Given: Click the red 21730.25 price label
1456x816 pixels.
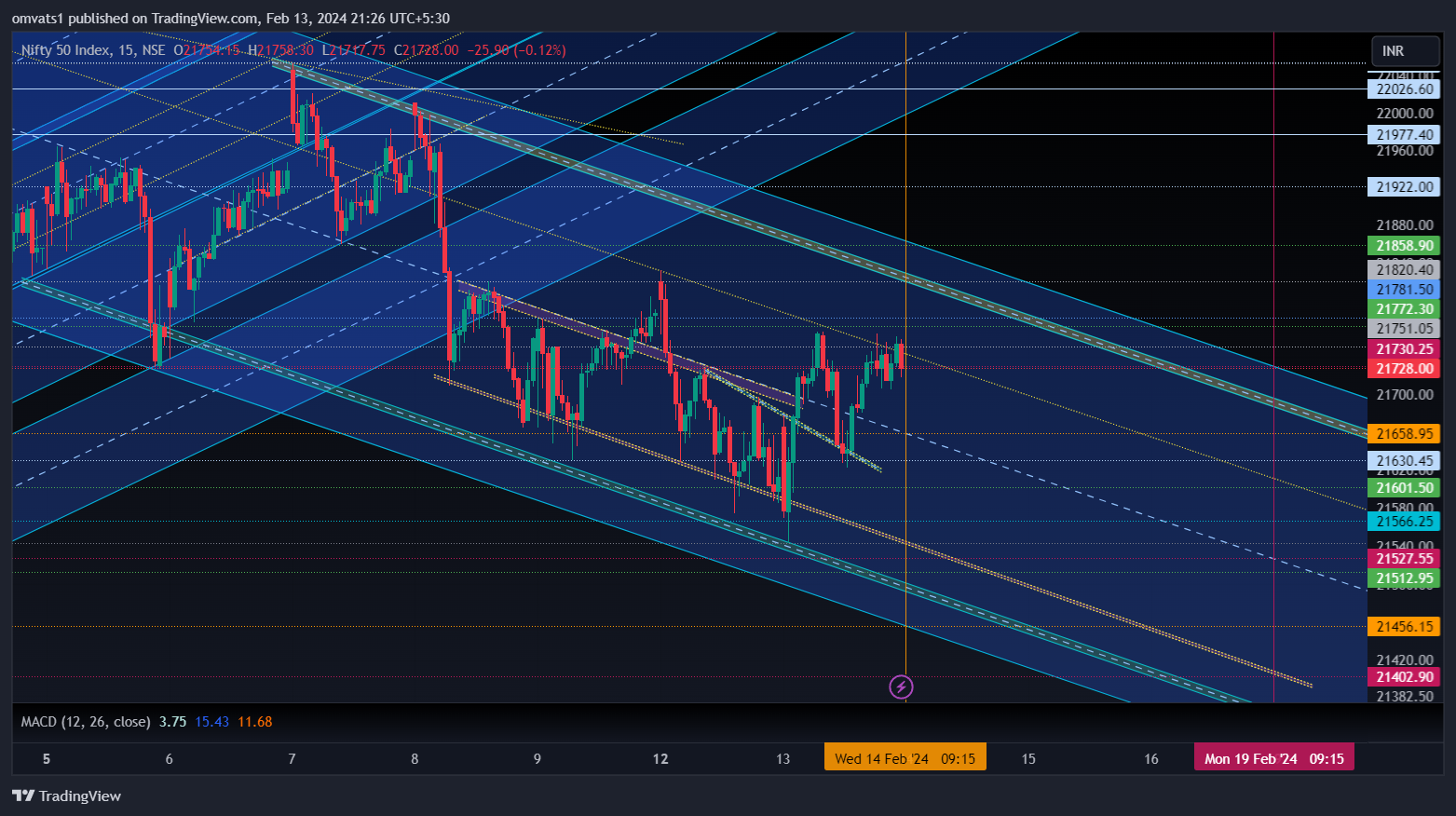Looking at the screenshot, I should pos(1404,349).
